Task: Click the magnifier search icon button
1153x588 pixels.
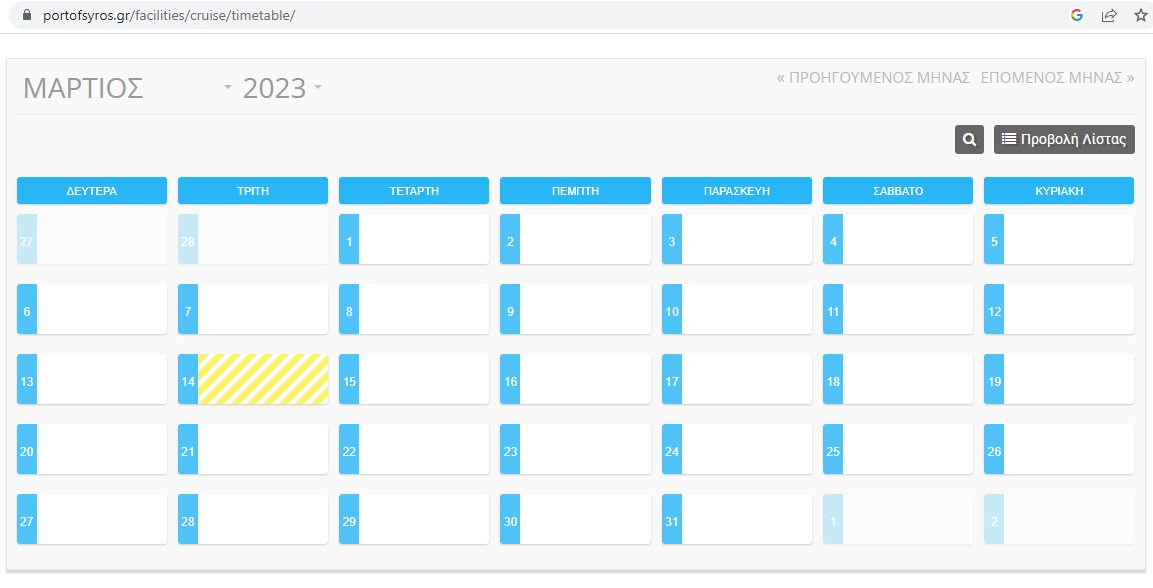Action: point(969,140)
